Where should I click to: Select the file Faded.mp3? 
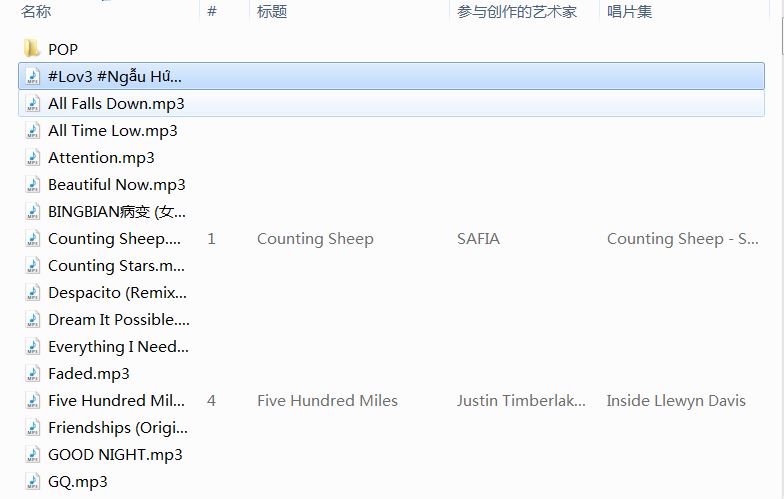pyautogui.click(x=88, y=374)
